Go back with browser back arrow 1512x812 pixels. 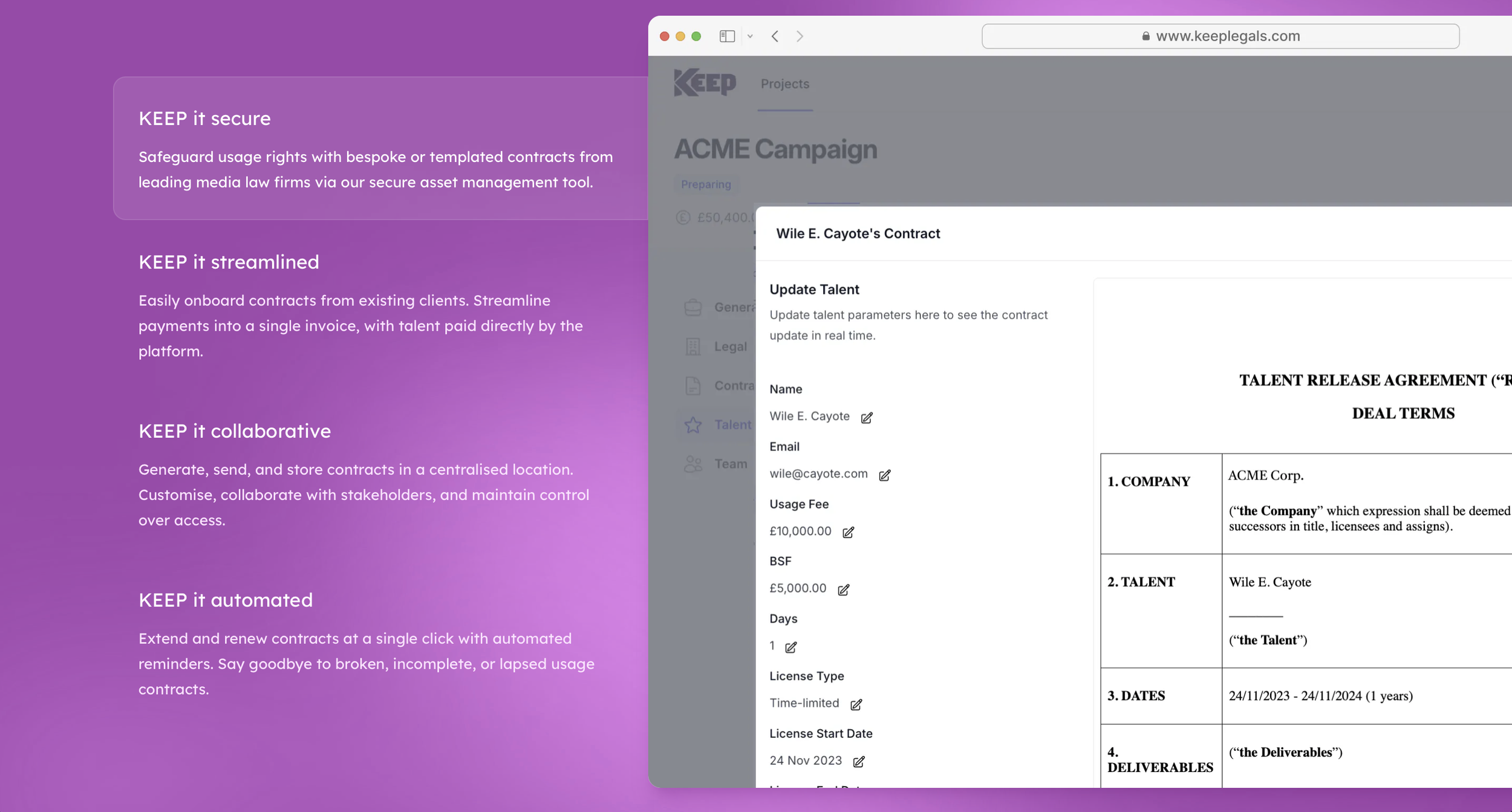coord(775,36)
